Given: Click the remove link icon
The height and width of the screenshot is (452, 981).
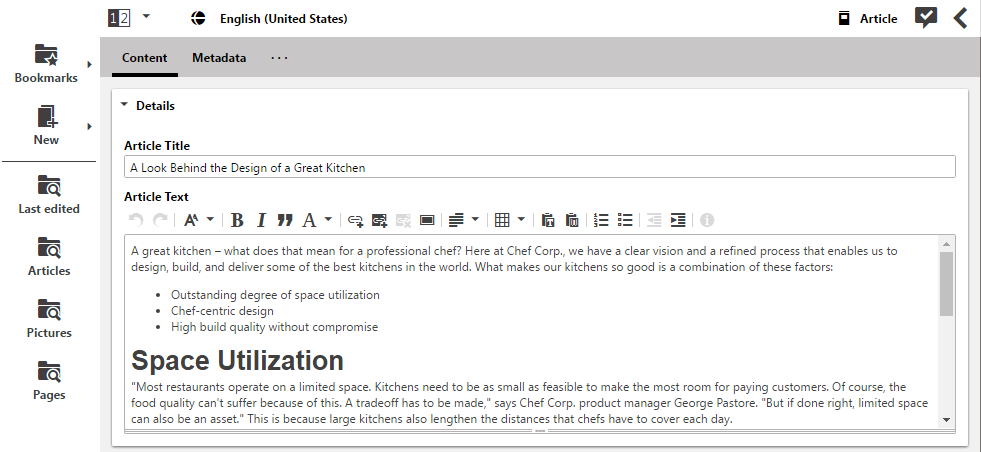Looking at the screenshot, I should tap(404, 220).
